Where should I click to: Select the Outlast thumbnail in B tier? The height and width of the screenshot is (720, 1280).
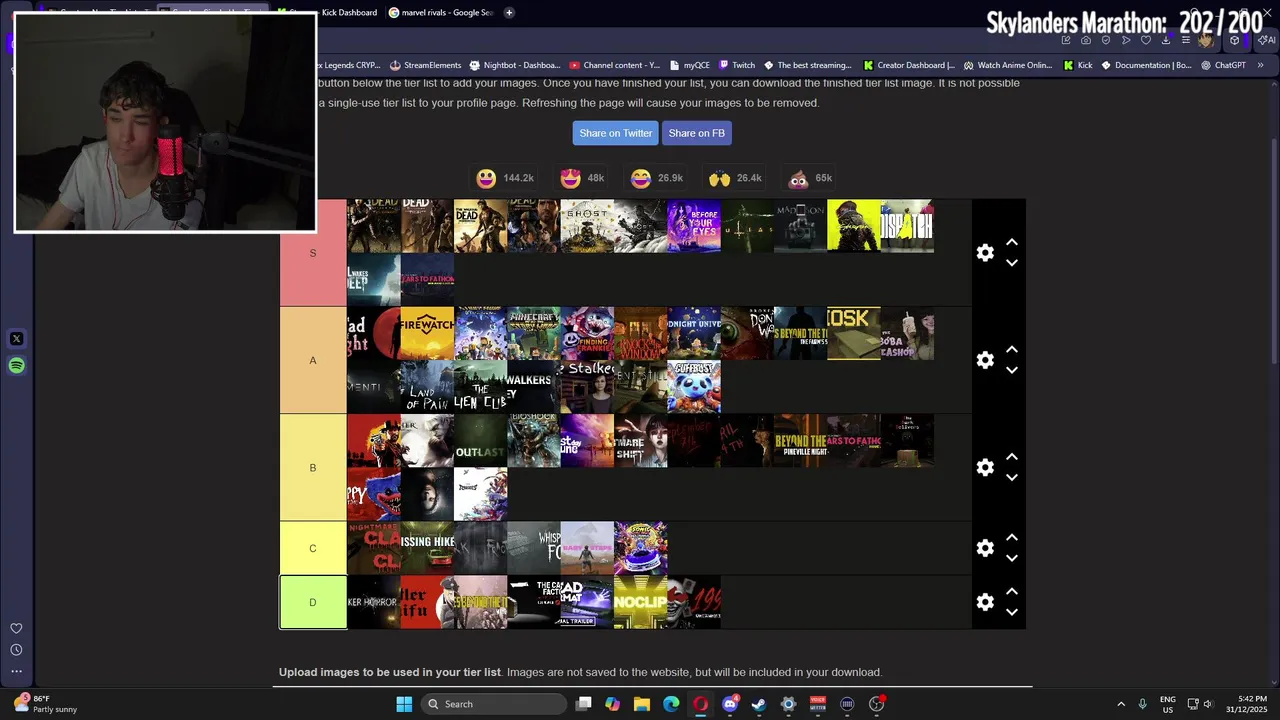pos(481,441)
